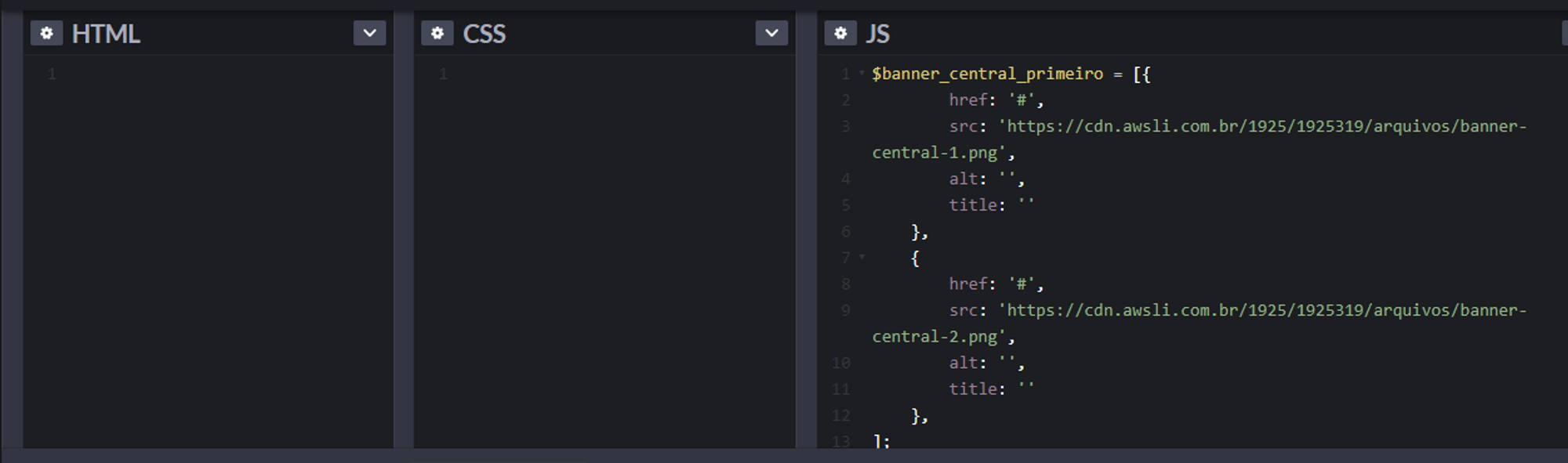
Task: Click the divider between CSS and JS panels
Action: (806, 235)
